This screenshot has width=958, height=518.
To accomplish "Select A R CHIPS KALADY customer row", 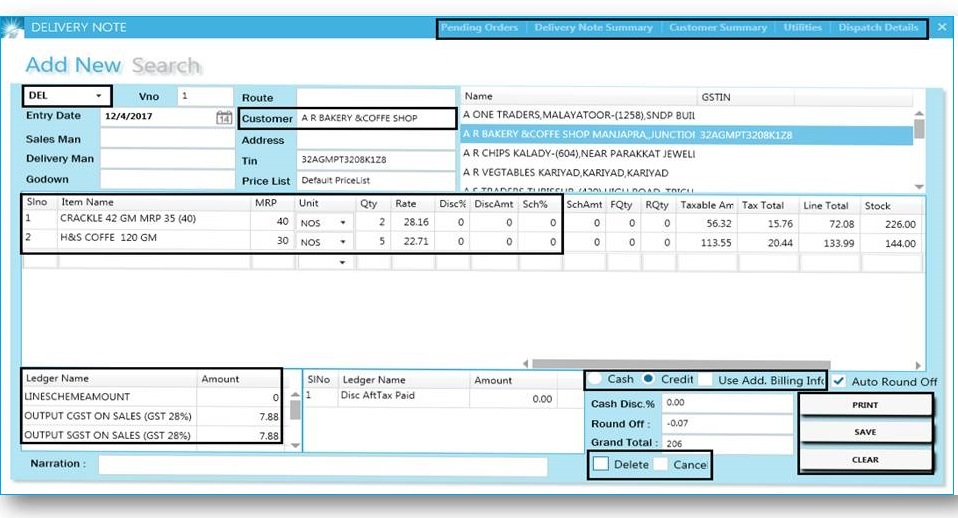I will click(x=687, y=154).
